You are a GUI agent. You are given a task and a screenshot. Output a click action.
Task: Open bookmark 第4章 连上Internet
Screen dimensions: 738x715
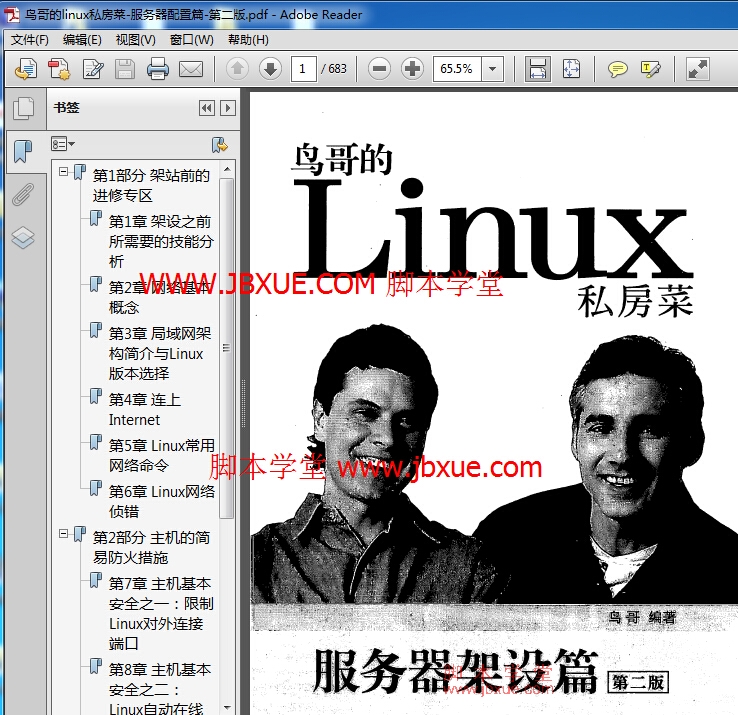[144, 410]
